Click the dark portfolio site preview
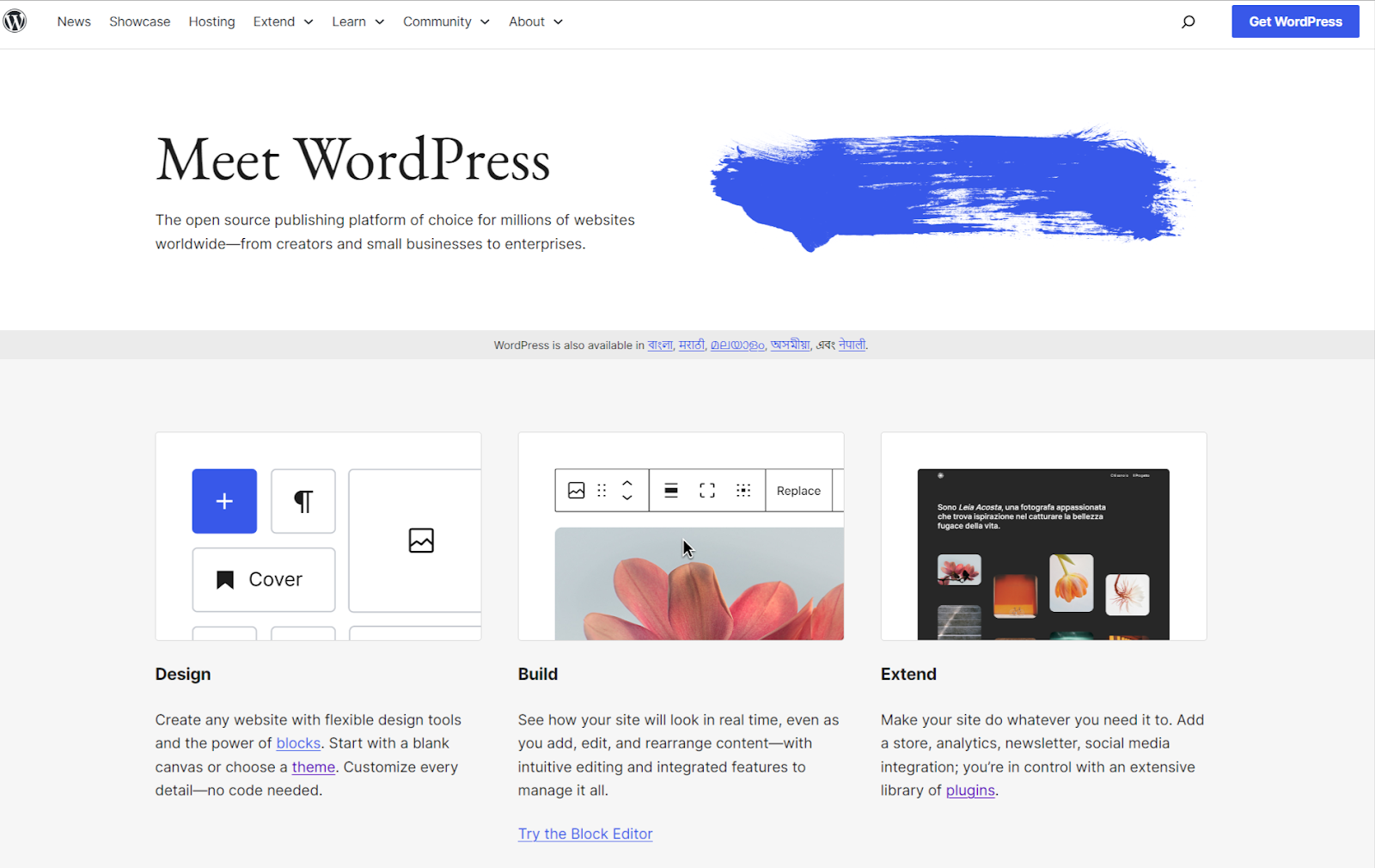The image size is (1375, 868). (1043, 554)
